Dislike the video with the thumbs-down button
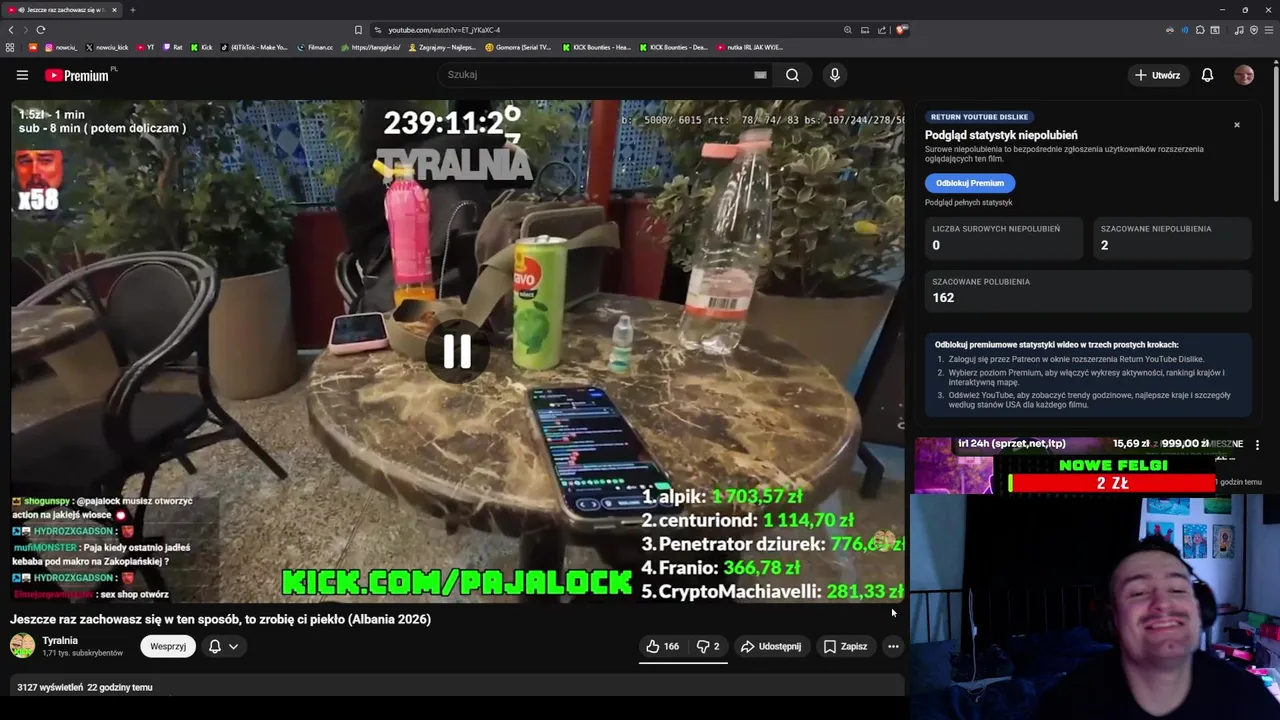 click(708, 646)
